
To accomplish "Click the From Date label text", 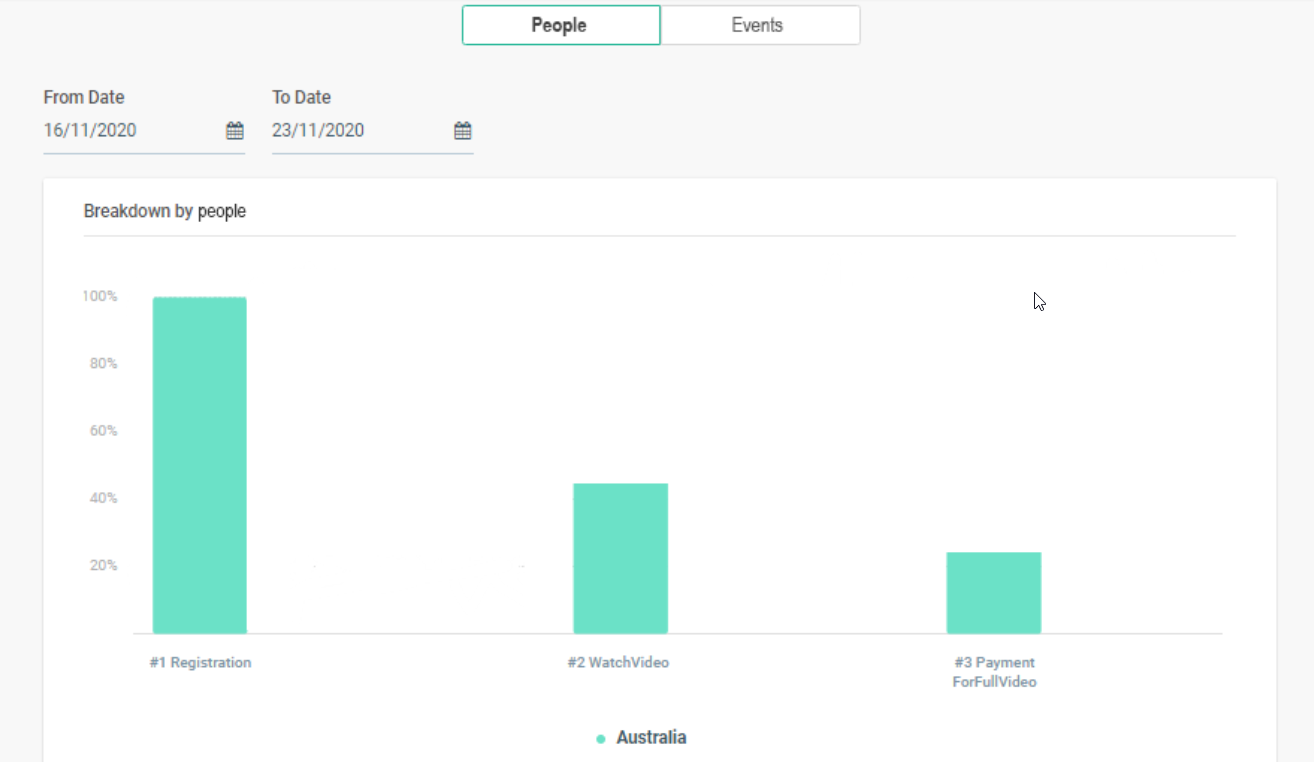I will [x=84, y=97].
